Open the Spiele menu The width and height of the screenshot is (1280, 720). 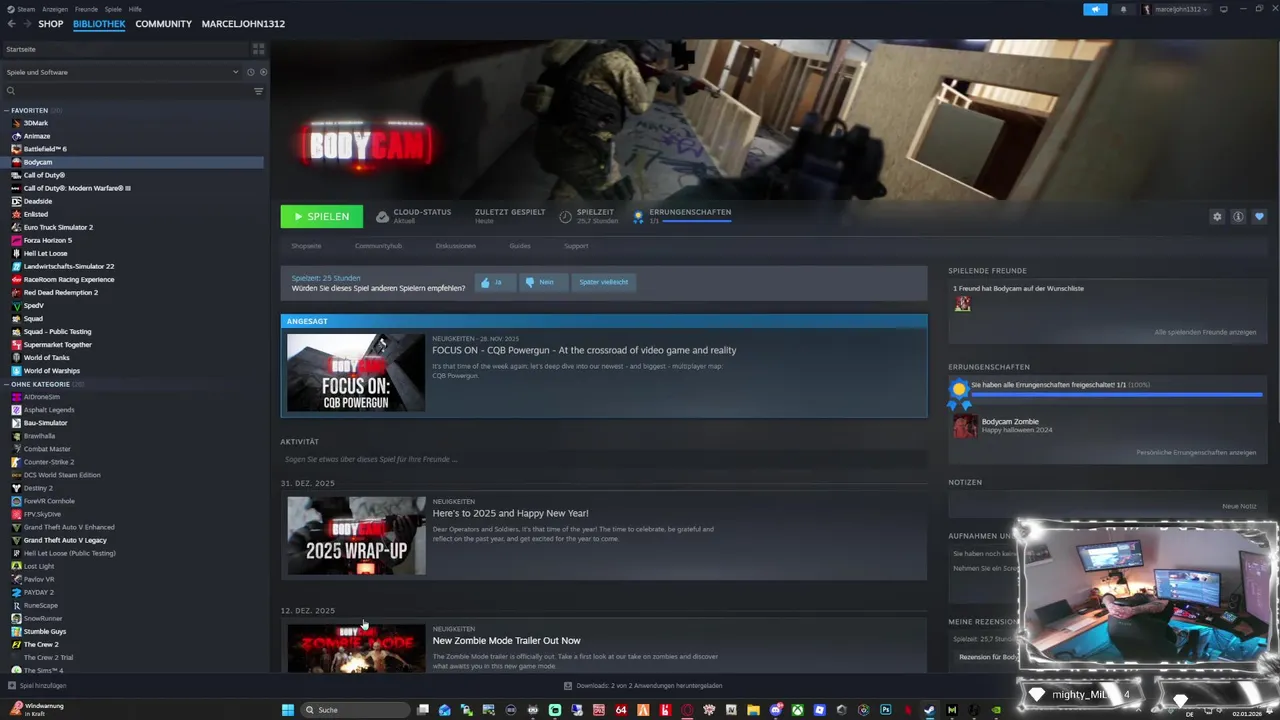tap(113, 9)
